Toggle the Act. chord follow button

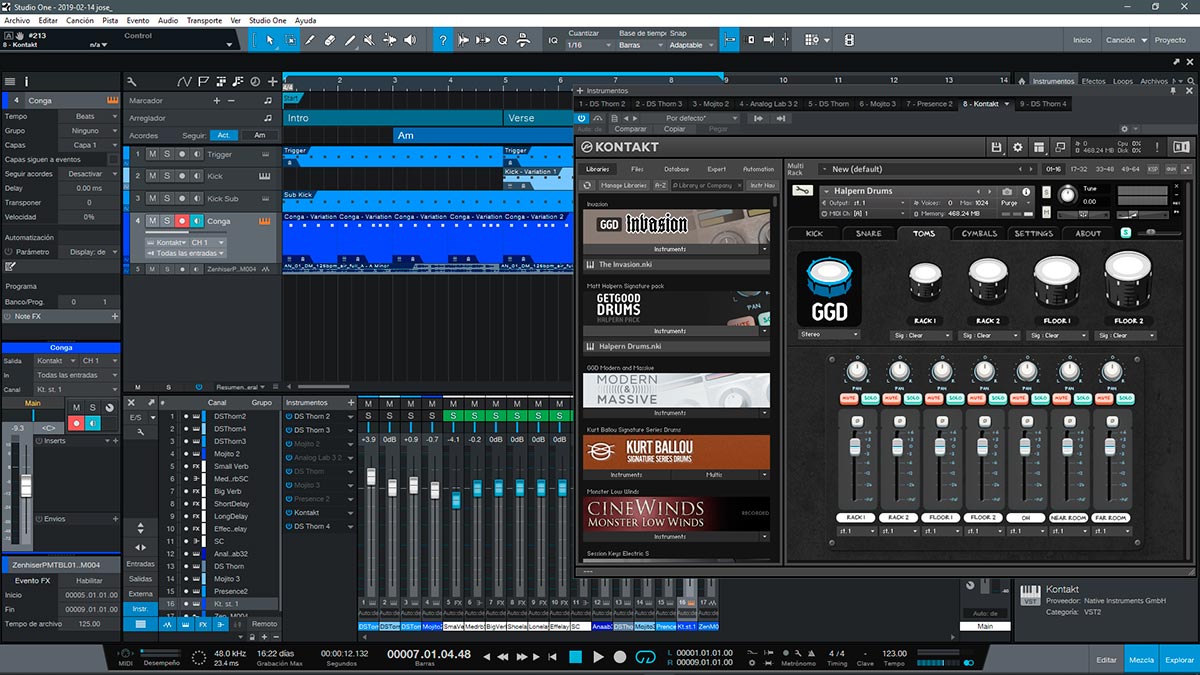[224, 135]
